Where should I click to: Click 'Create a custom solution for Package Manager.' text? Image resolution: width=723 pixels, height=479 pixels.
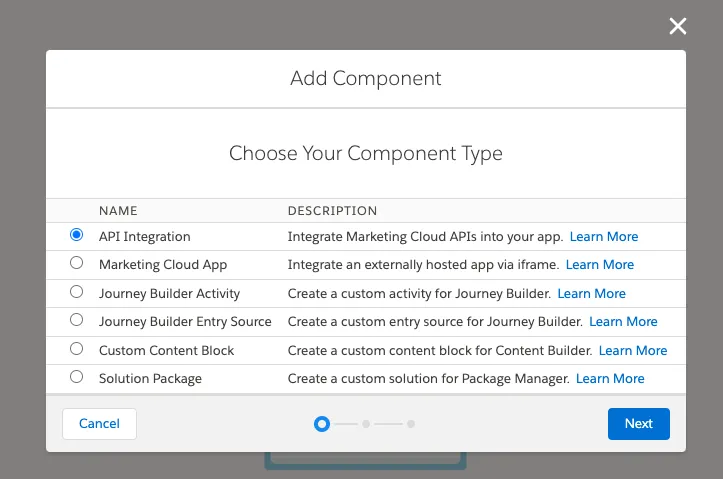point(429,378)
